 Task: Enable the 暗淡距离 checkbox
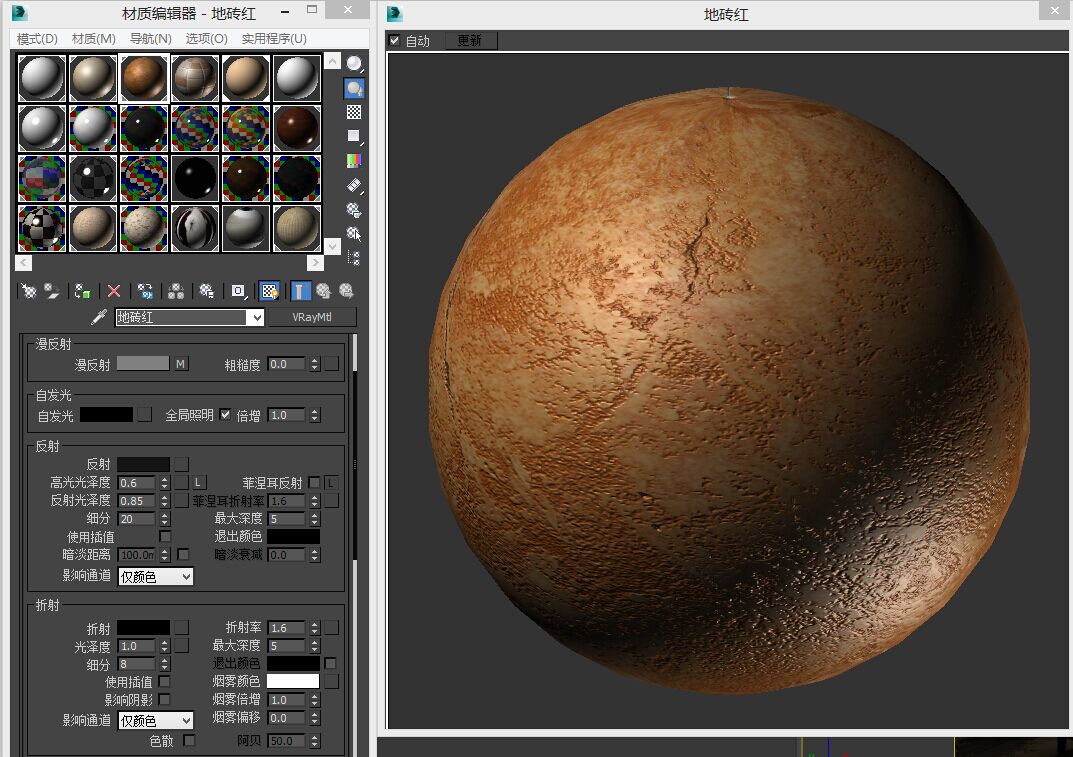183,554
